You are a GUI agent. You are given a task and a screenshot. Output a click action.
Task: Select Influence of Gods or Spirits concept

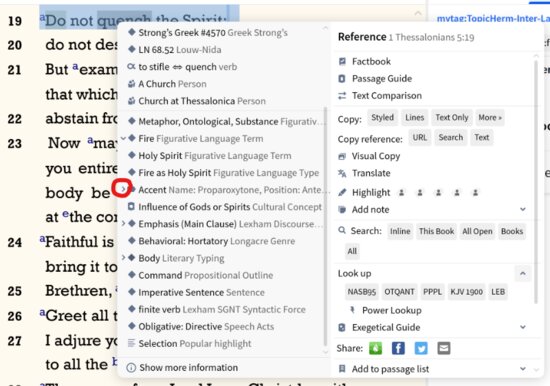[230, 207]
